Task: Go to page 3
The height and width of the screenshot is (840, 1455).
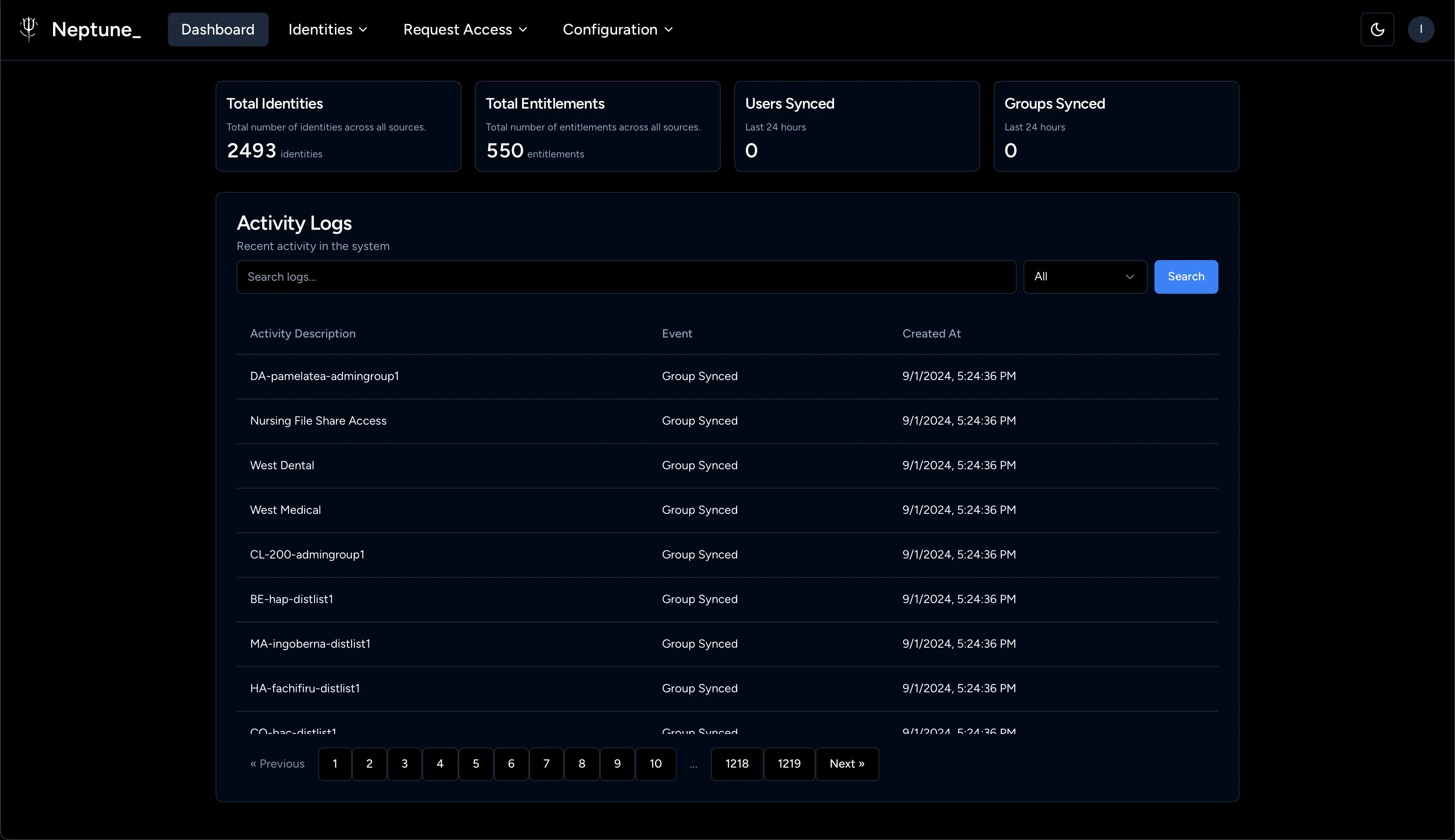Action: tap(405, 764)
